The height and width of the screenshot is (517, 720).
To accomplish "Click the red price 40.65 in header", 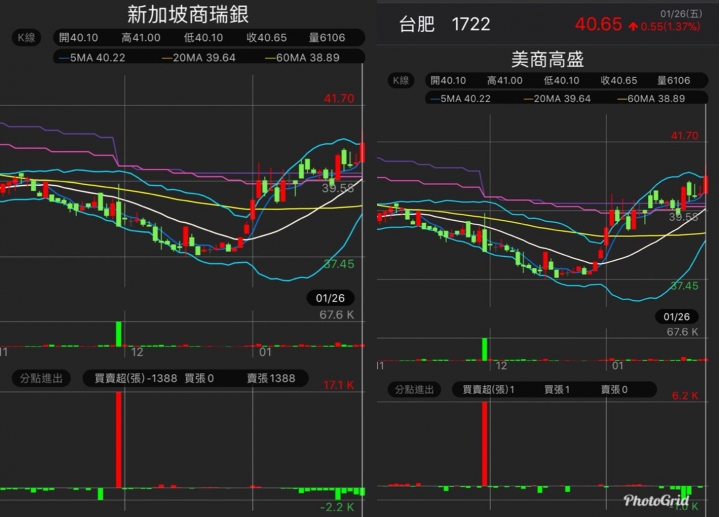I will (x=598, y=24).
